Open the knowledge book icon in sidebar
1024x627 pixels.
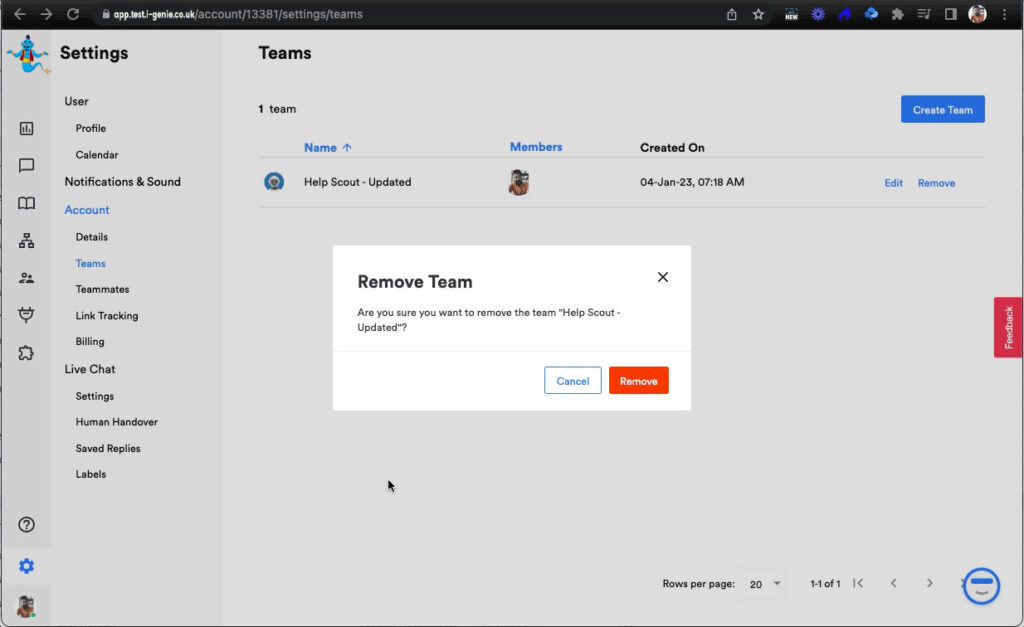(27, 203)
